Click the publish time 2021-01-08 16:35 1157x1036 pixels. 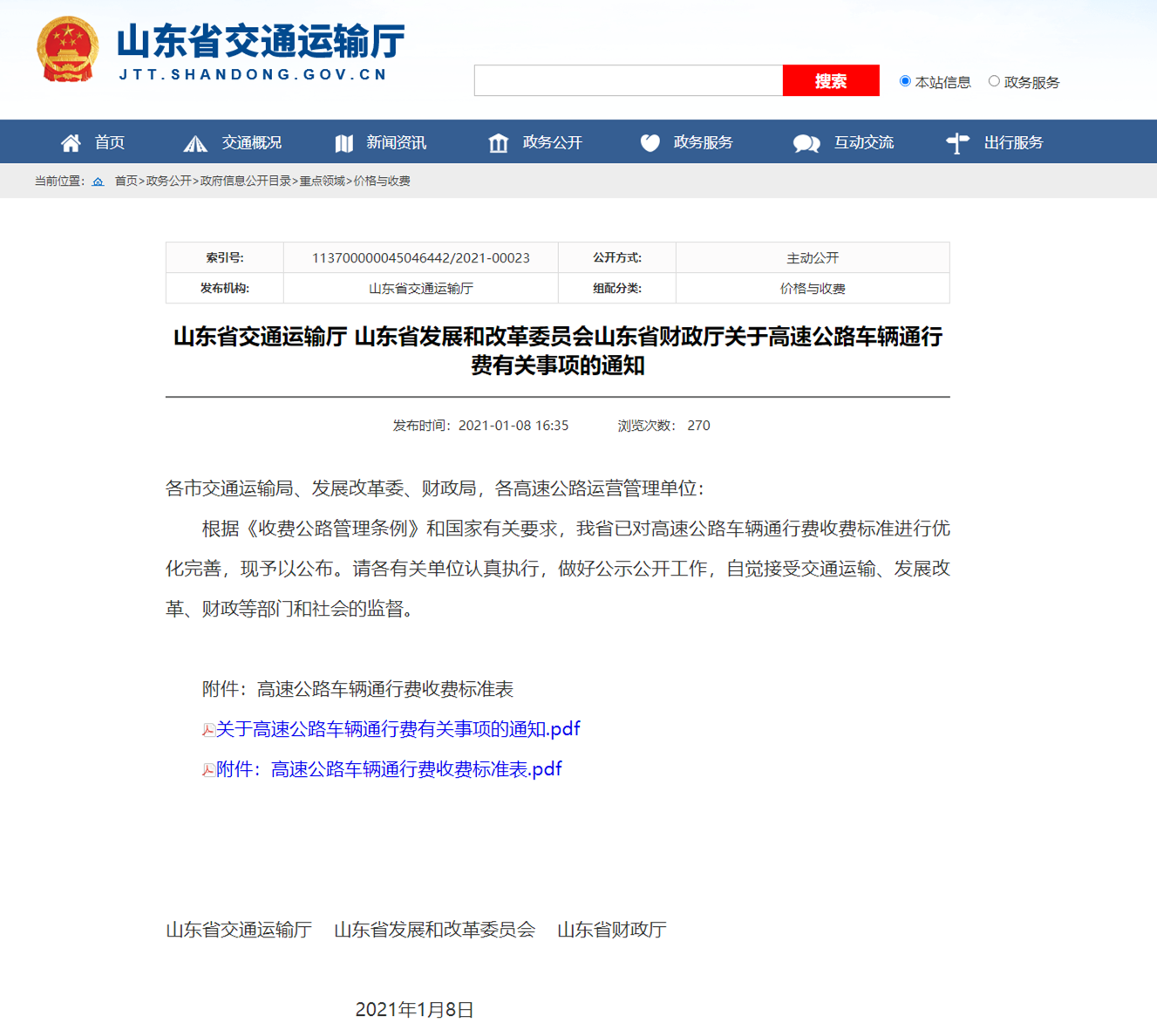pyautogui.click(x=514, y=426)
